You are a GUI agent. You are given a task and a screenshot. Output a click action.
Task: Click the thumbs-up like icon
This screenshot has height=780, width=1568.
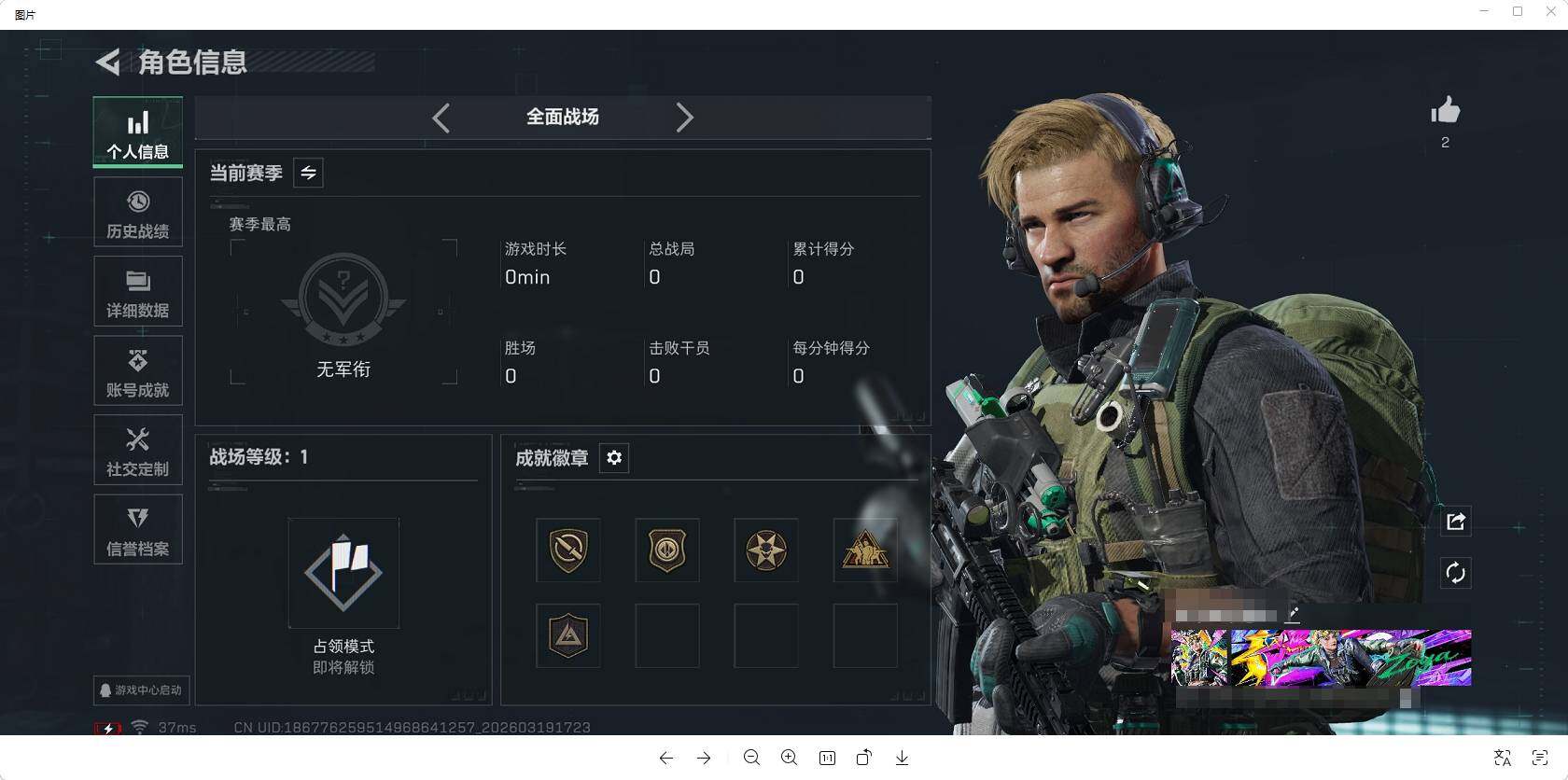[1445, 110]
